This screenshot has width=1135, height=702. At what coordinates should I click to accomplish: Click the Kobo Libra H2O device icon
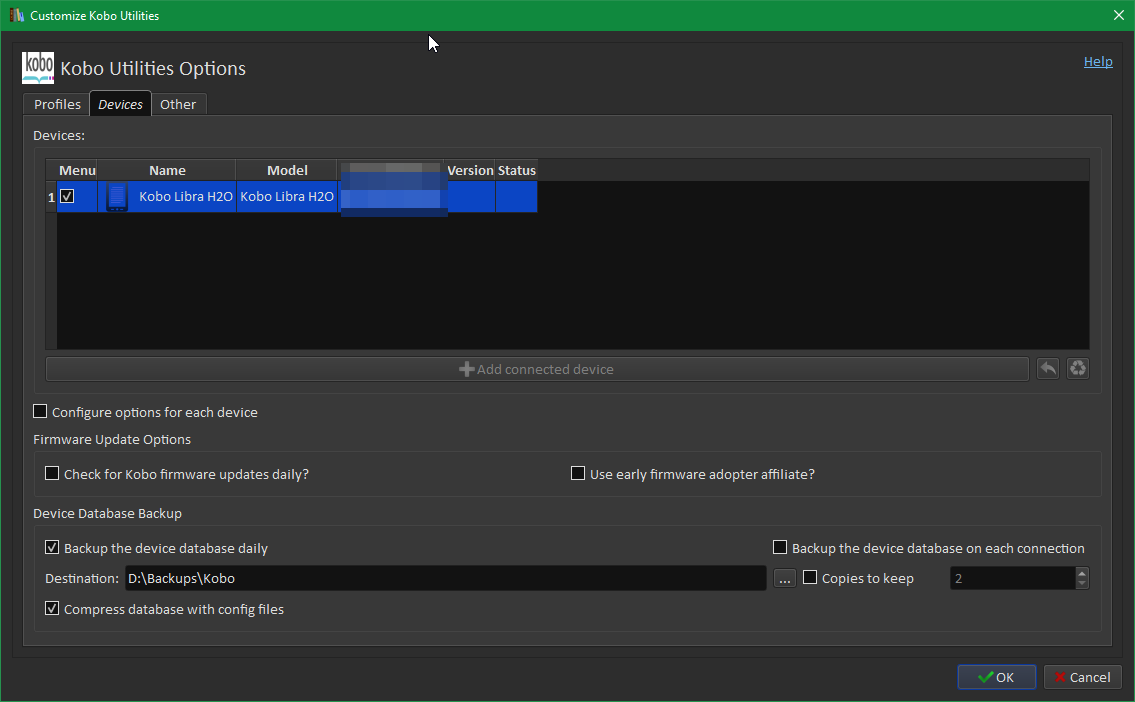(x=117, y=197)
